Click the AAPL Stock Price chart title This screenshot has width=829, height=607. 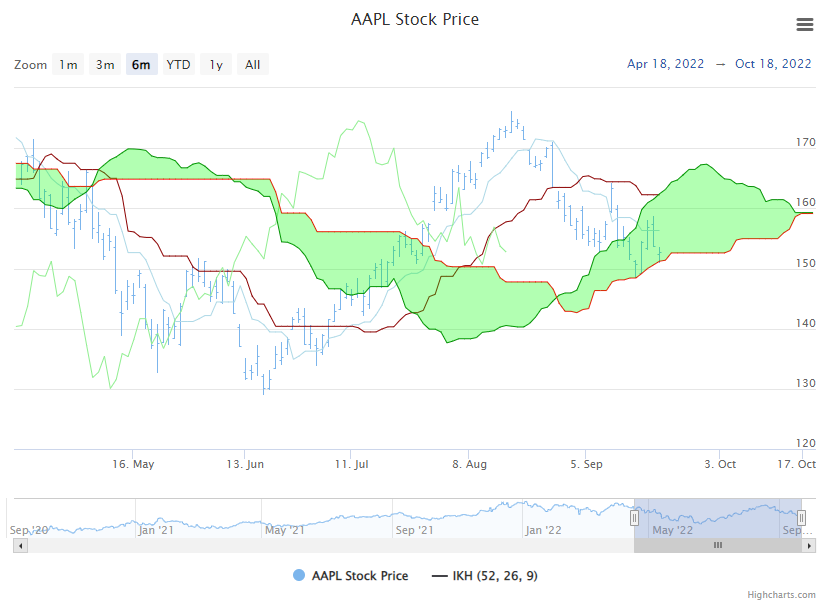click(415, 20)
